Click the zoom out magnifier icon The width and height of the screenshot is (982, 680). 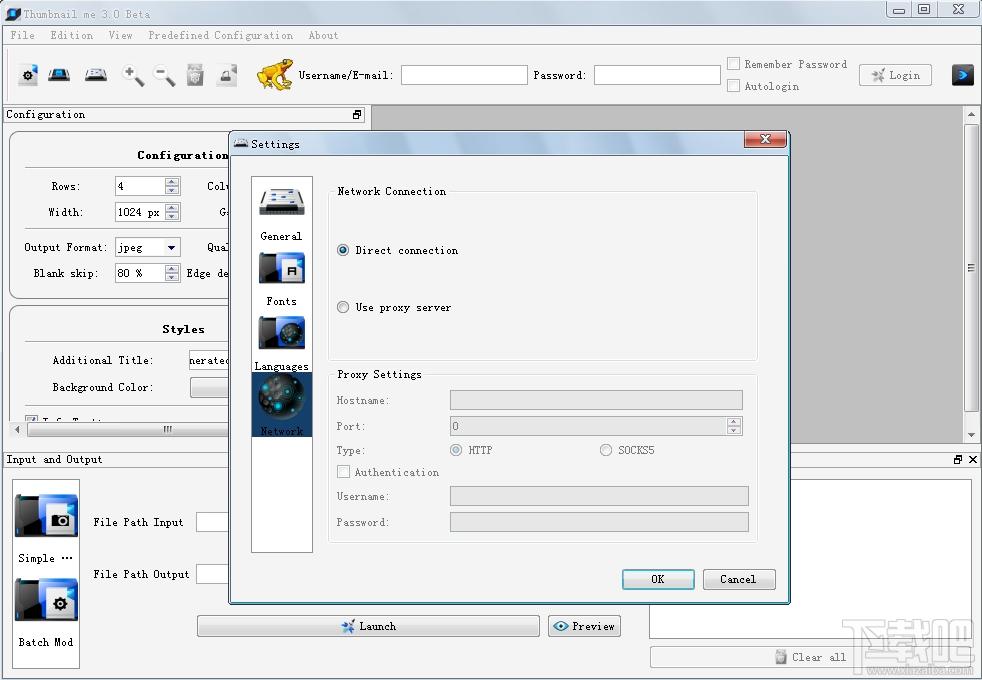[x=164, y=76]
